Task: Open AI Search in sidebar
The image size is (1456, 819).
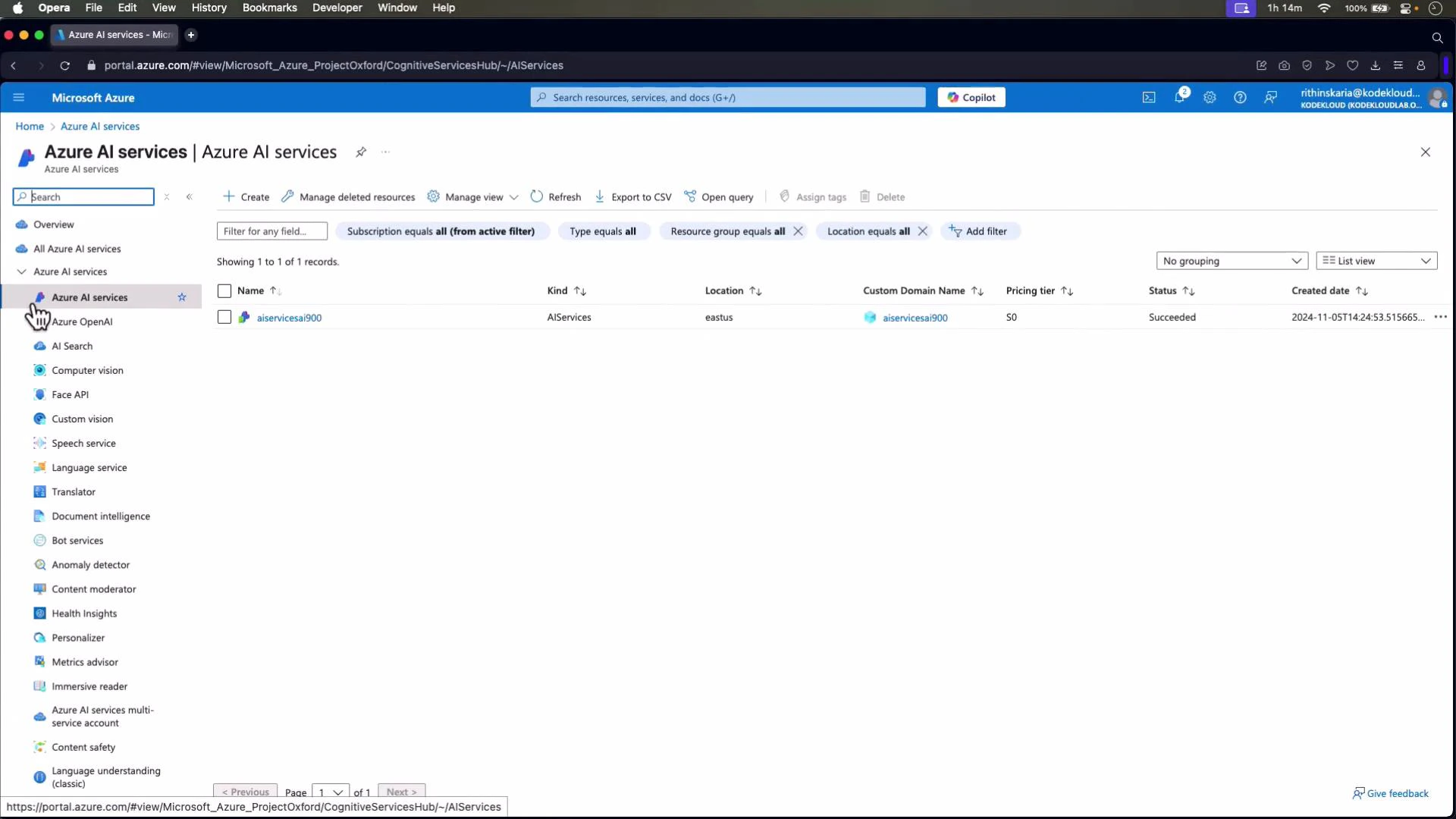Action: pyautogui.click(x=72, y=346)
